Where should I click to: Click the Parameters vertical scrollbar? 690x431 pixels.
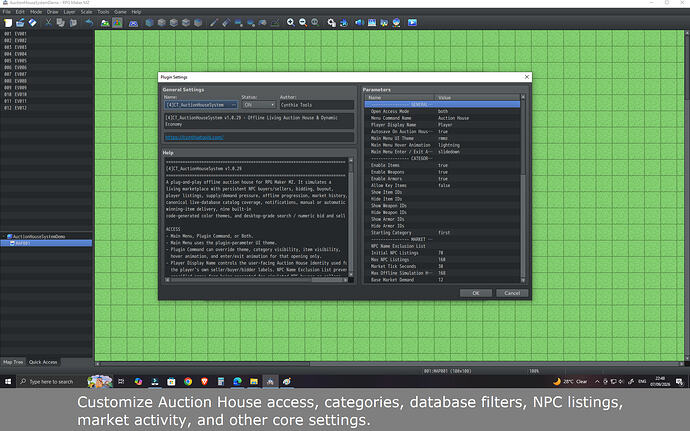tap(523, 188)
